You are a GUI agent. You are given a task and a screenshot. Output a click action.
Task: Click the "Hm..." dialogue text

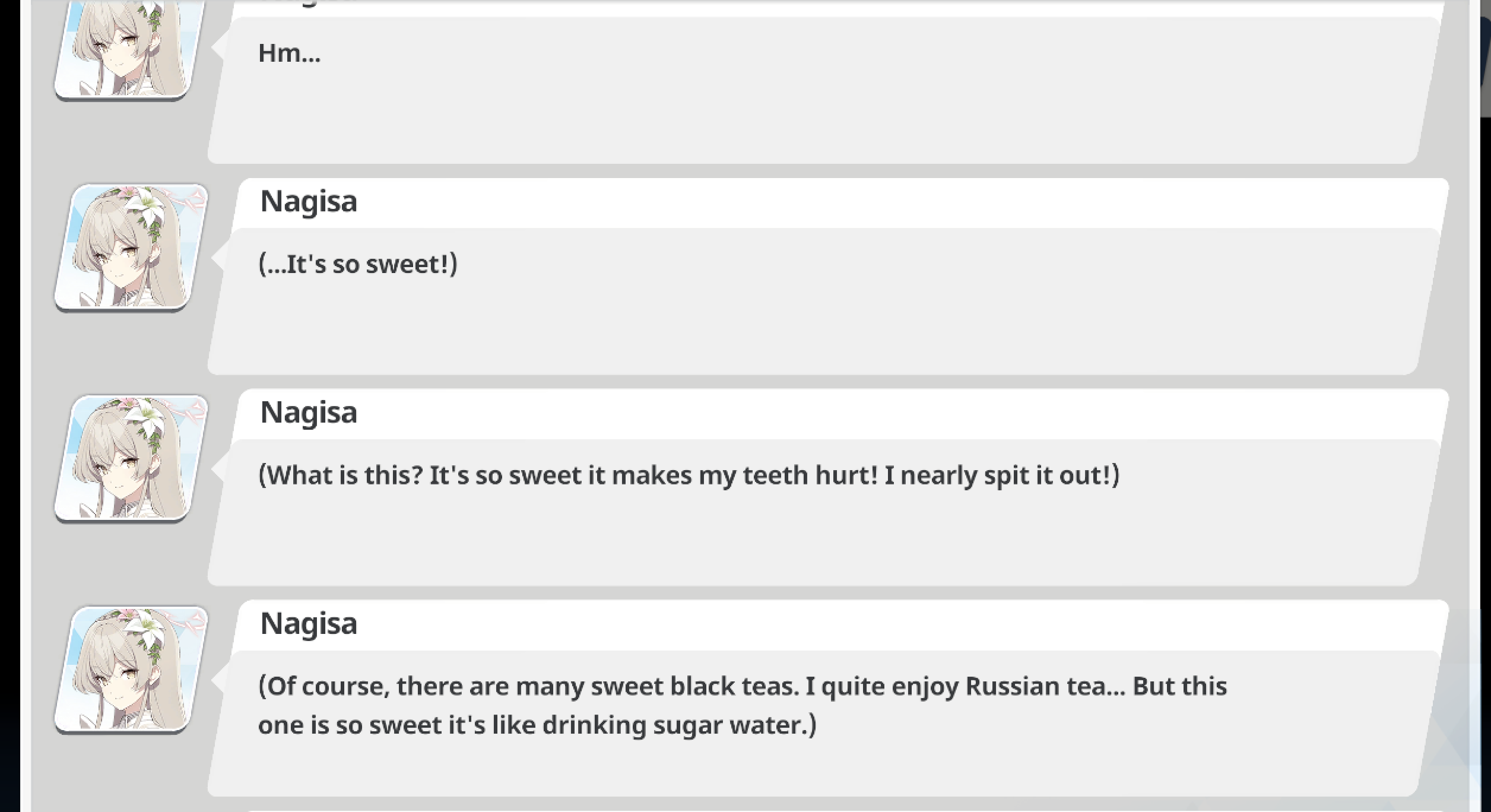pos(289,53)
